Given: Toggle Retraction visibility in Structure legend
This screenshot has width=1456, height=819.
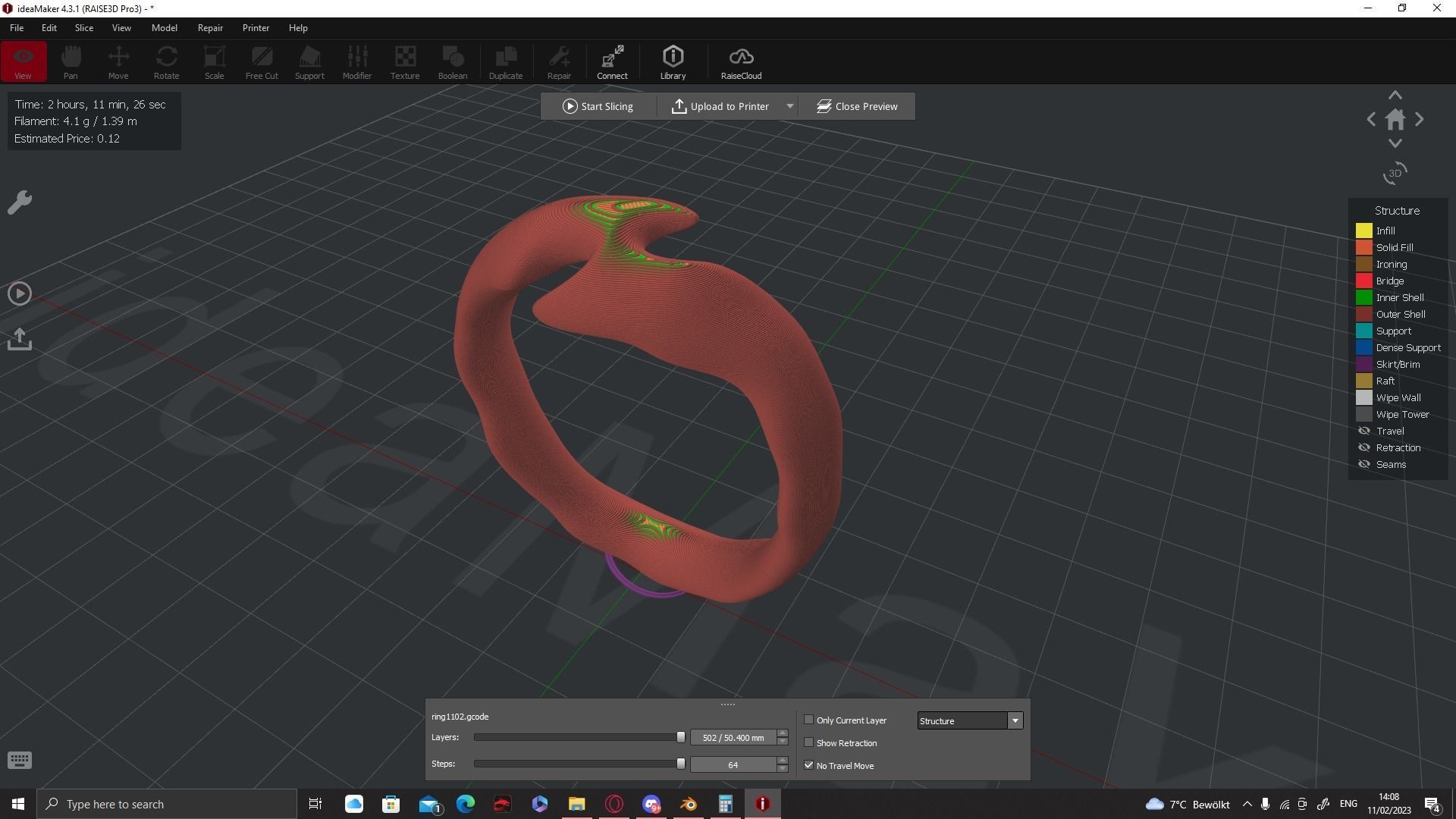Looking at the screenshot, I should click(x=1364, y=447).
